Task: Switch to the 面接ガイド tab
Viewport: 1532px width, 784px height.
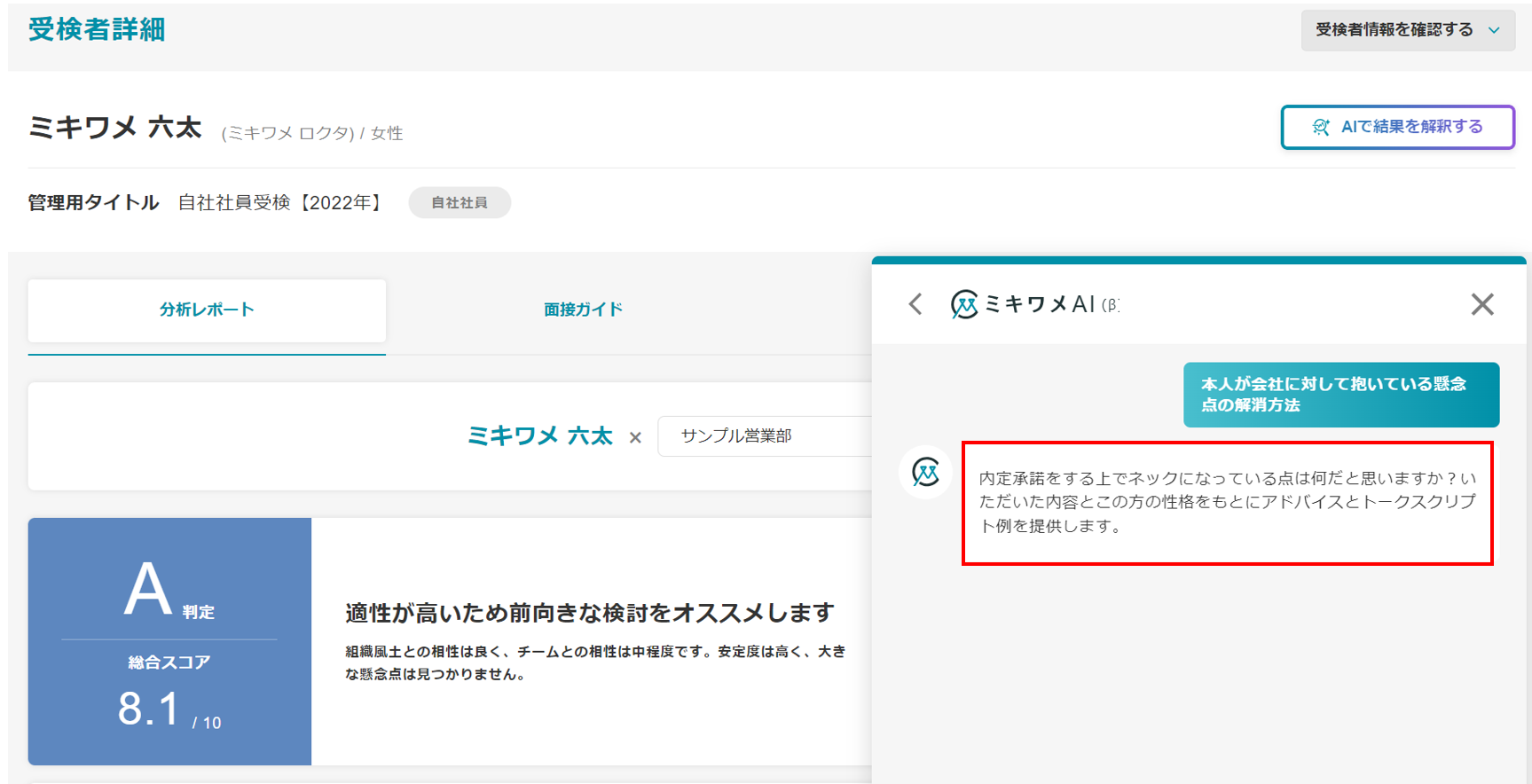Action: [583, 310]
